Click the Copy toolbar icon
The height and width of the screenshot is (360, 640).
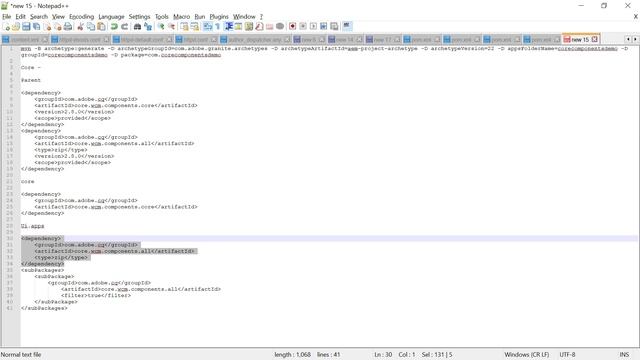(91, 27)
